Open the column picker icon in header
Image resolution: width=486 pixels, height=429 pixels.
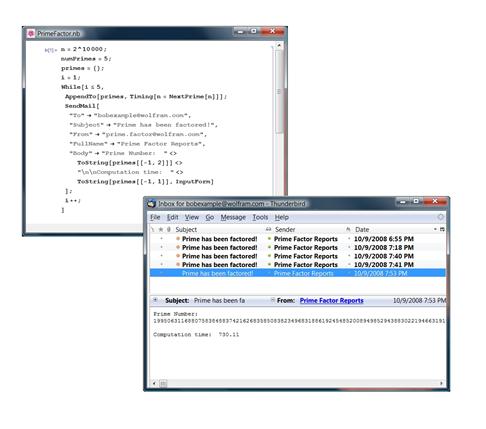coord(442,229)
